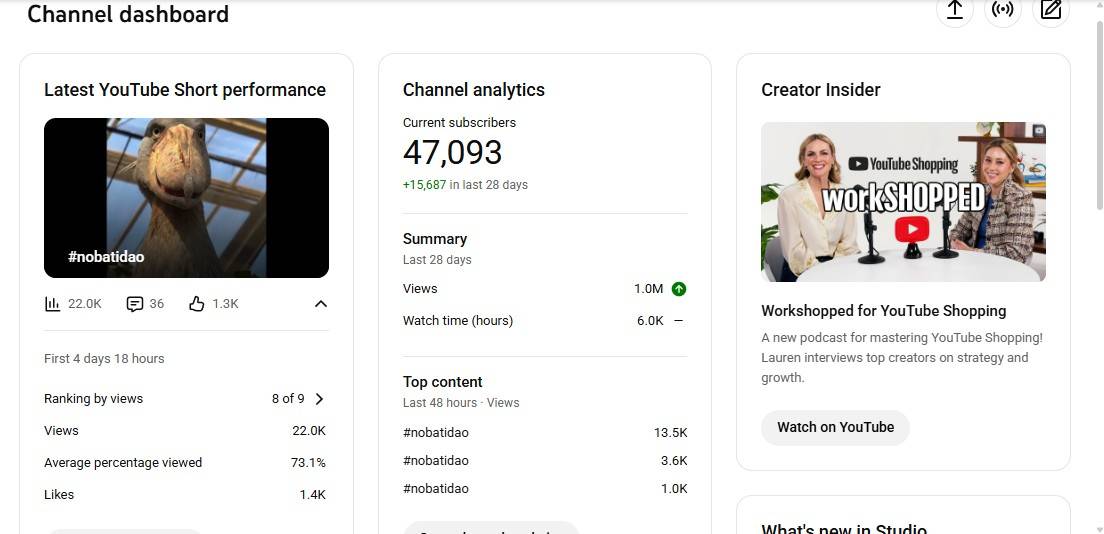Click the bar chart views icon showing 22.0K
The width and height of the screenshot is (1104, 534).
53,304
